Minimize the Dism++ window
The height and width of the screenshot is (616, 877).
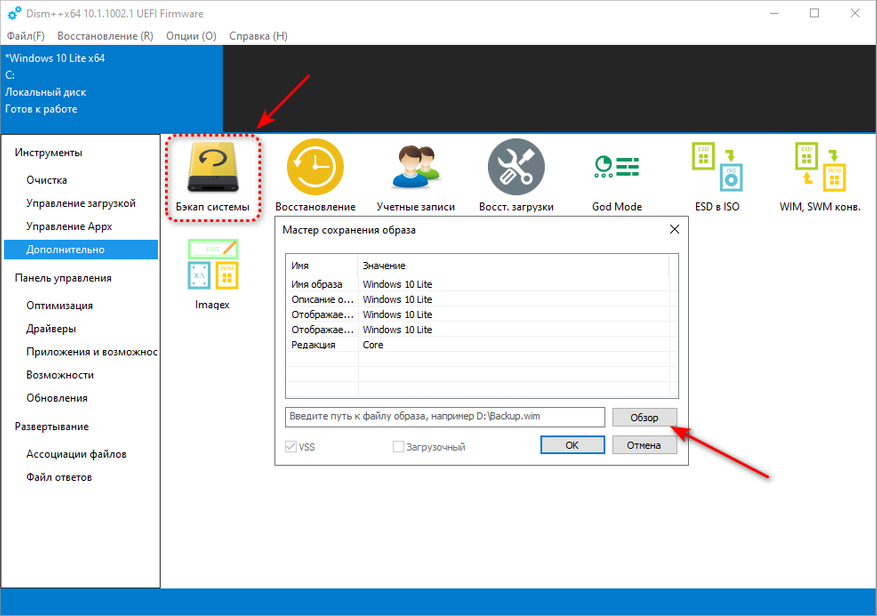click(x=774, y=13)
